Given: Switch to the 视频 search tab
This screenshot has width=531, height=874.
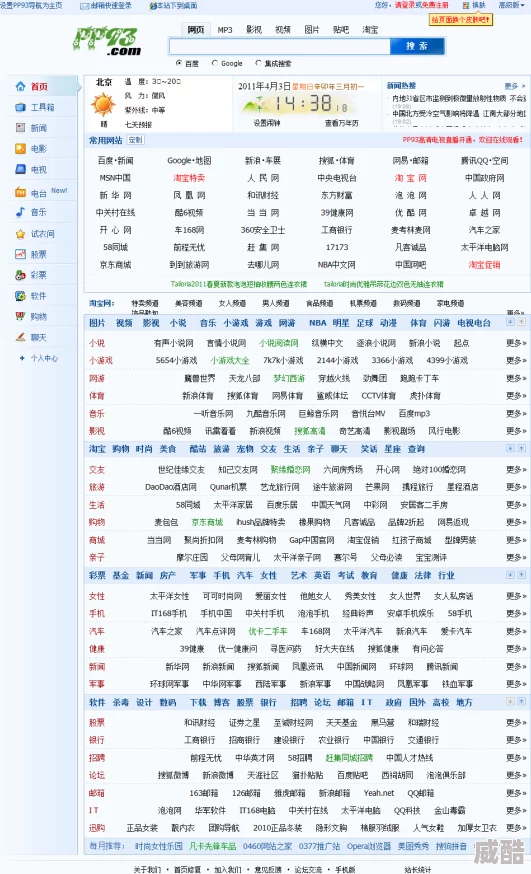Looking at the screenshot, I should [282, 30].
